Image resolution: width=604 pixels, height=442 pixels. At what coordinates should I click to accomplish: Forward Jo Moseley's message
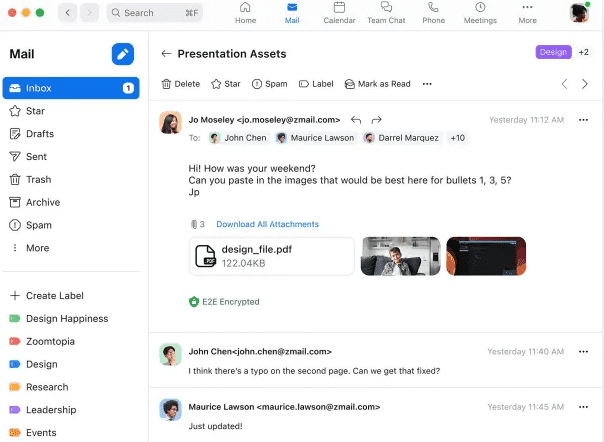pyautogui.click(x=376, y=120)
